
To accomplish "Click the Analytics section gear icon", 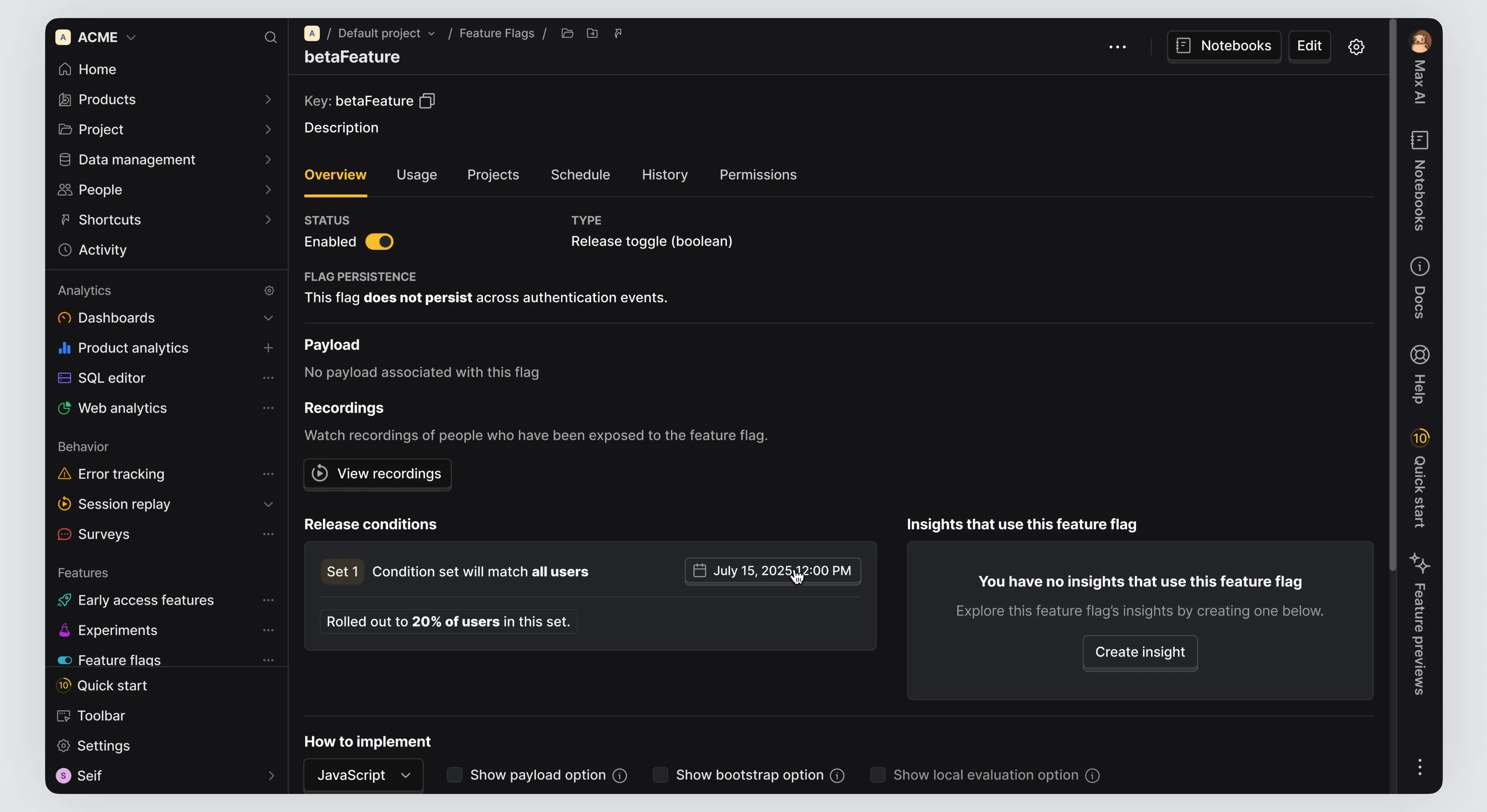I will coord(269,290).
